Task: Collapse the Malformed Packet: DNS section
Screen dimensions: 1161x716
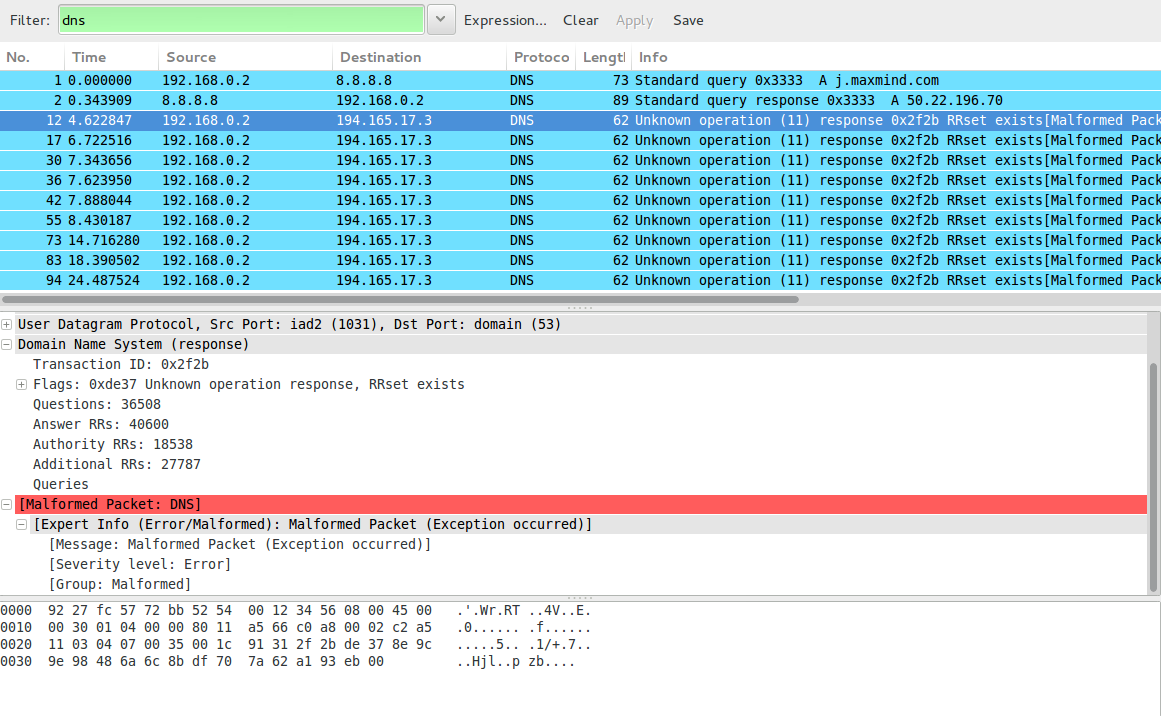Action: click(7, 504)
